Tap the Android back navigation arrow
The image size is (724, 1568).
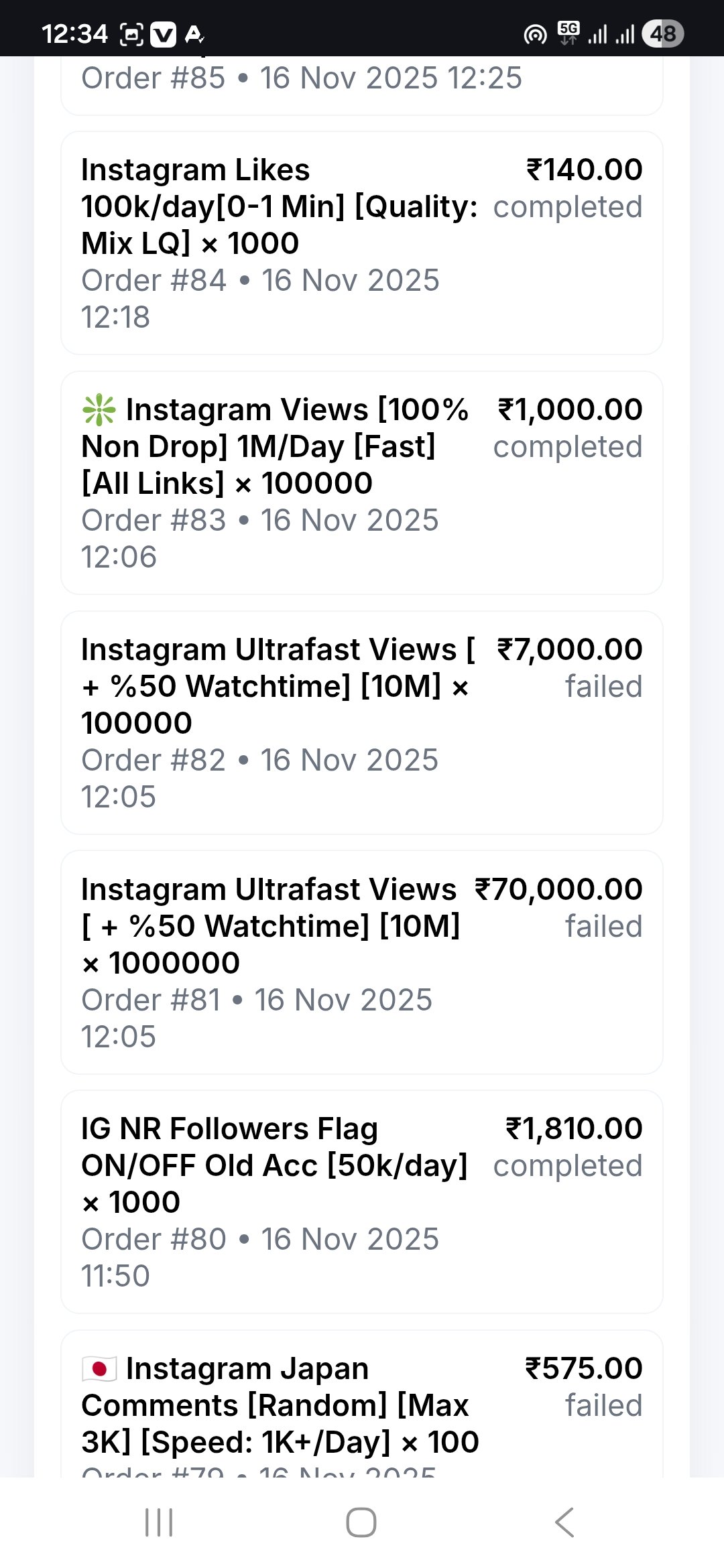(565, 1522)
